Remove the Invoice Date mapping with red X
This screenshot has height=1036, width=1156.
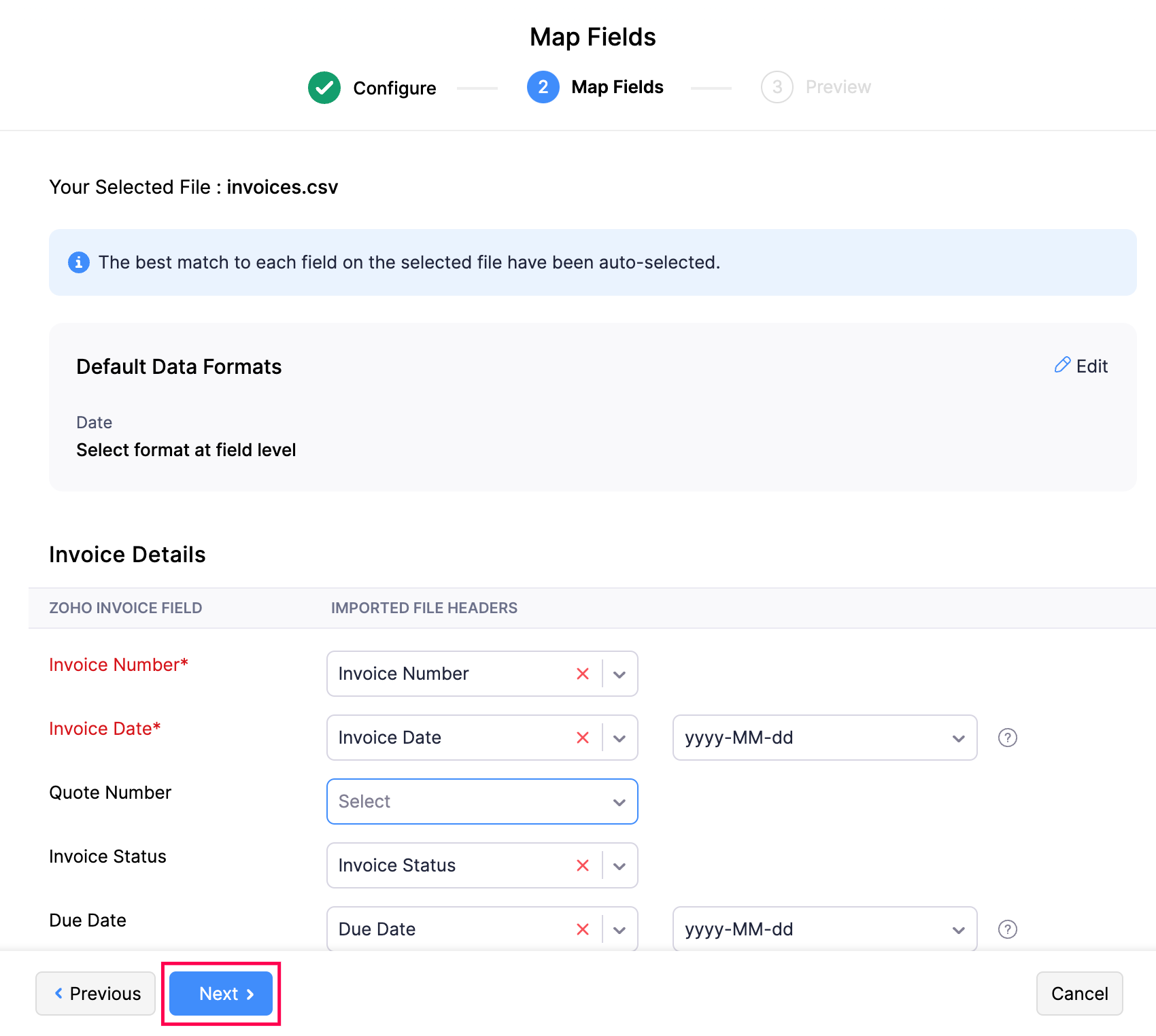coord(583,738)
